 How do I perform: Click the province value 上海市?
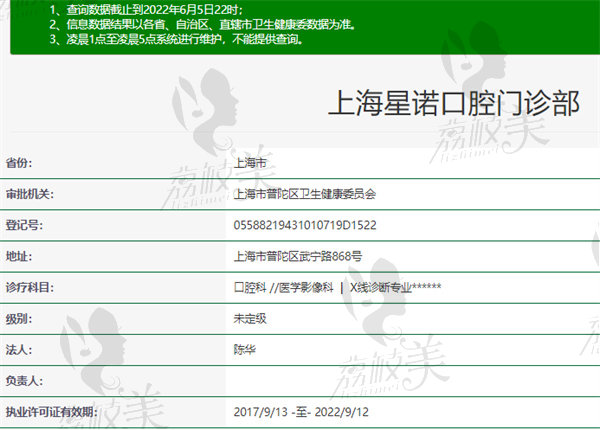click(250, 163)
